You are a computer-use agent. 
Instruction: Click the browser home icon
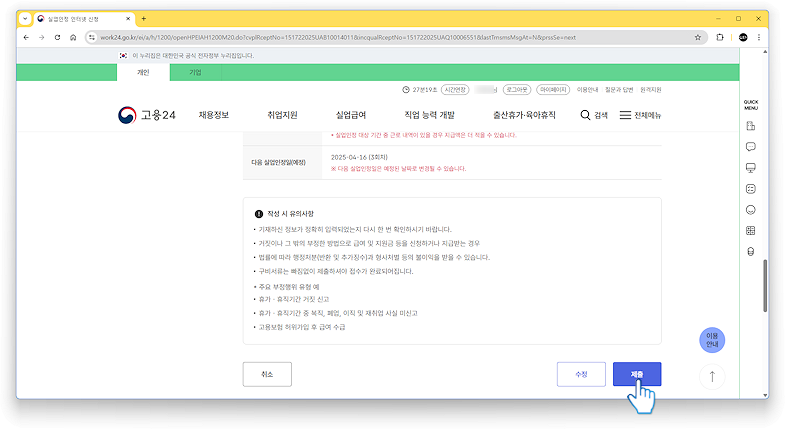[x=73, y=38]
